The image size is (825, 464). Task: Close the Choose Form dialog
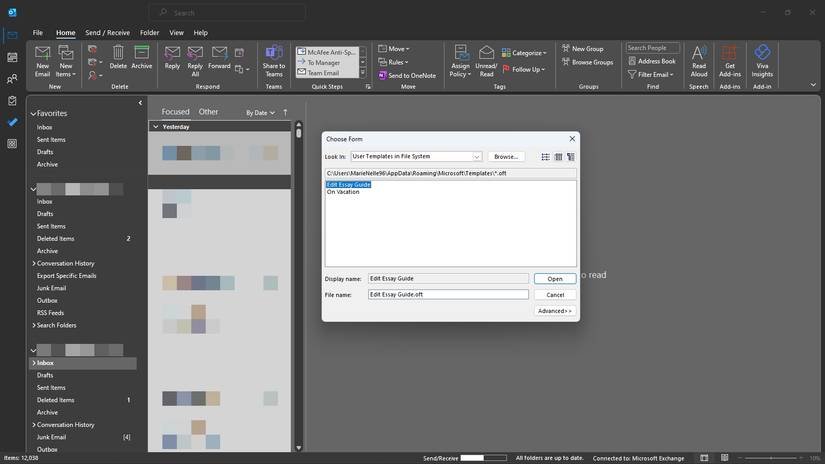(572, 139)
